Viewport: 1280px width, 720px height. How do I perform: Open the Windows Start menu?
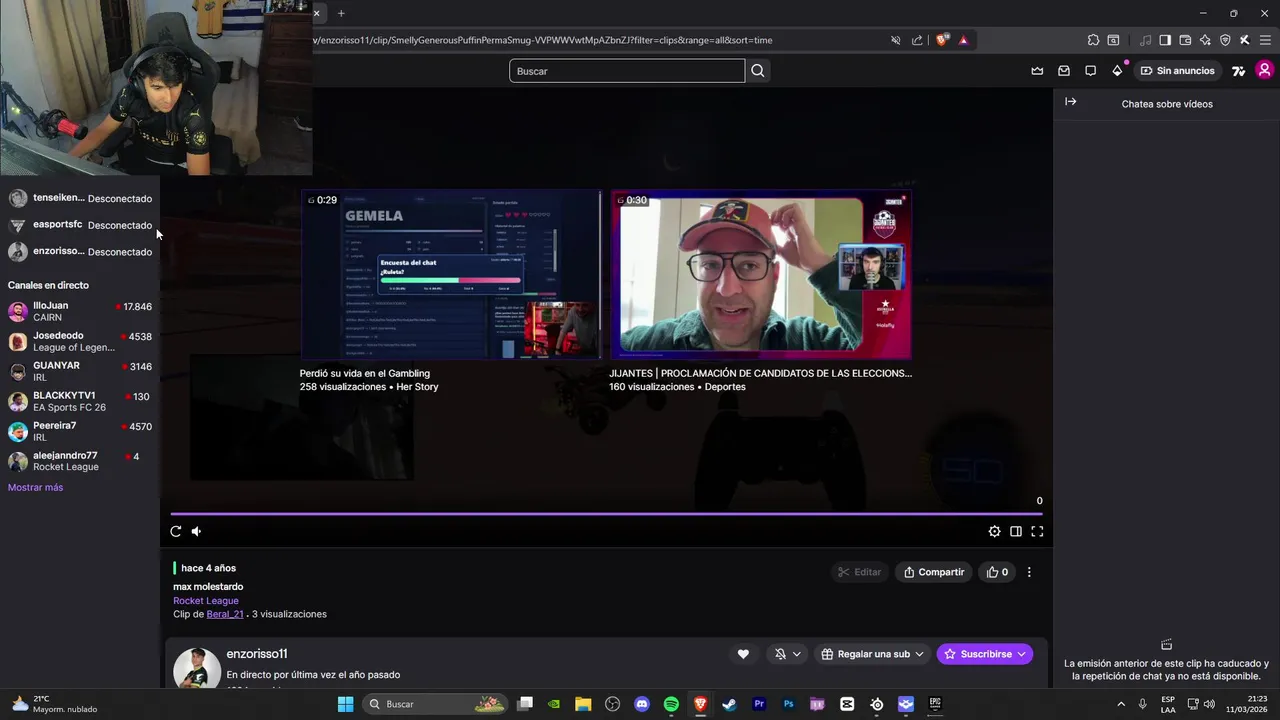(x=345, y=704)
